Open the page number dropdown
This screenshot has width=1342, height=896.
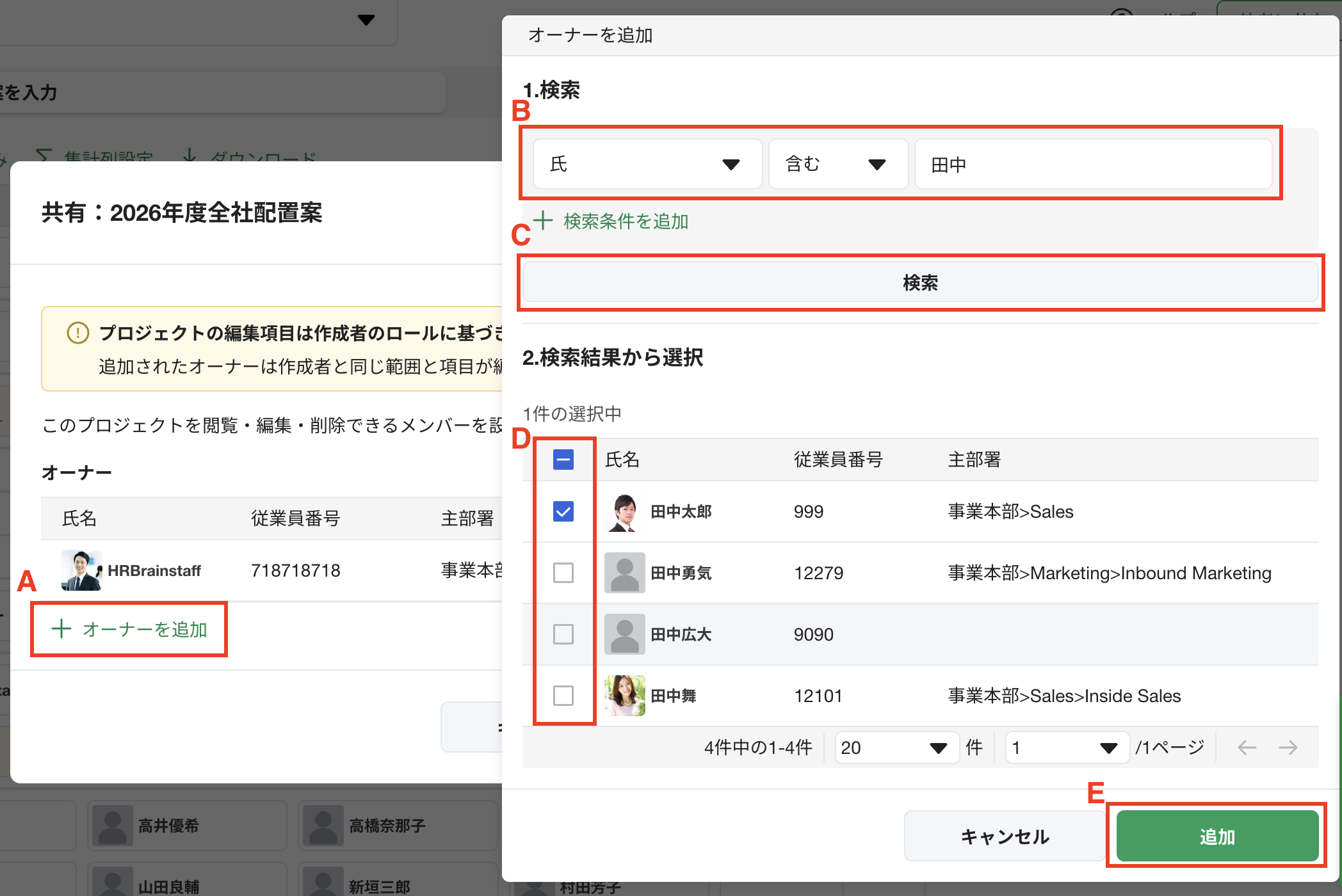pos(1067,748)
